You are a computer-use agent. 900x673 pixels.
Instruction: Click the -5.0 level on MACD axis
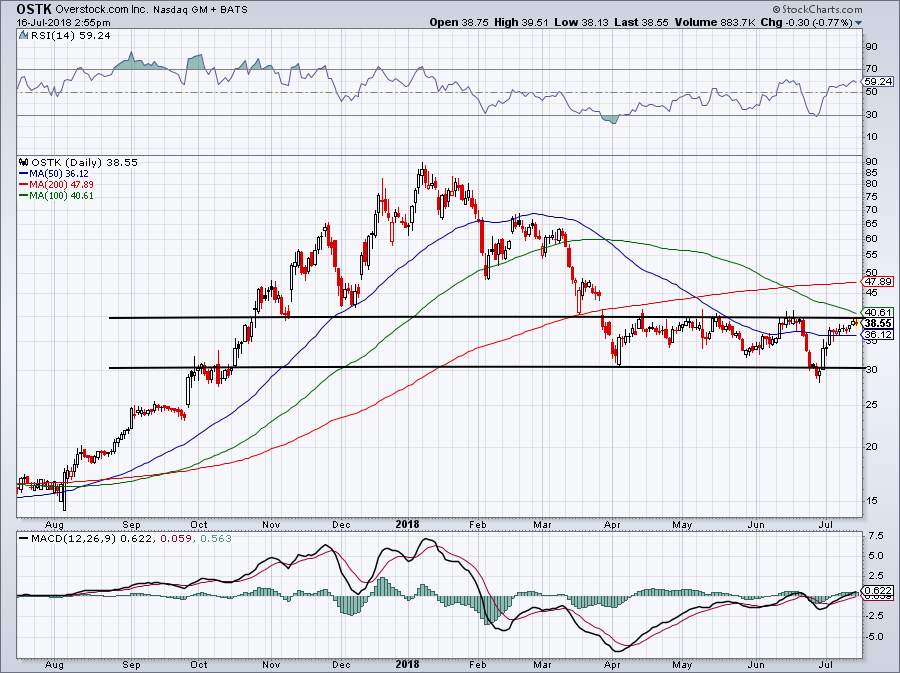(875, 636)
